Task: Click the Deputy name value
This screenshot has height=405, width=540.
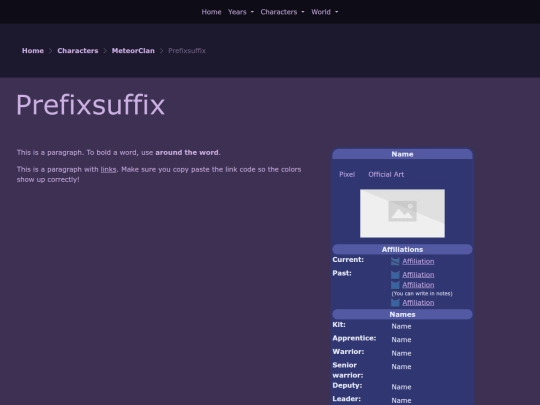Action: pyautogui.click(x=401, y=387)
